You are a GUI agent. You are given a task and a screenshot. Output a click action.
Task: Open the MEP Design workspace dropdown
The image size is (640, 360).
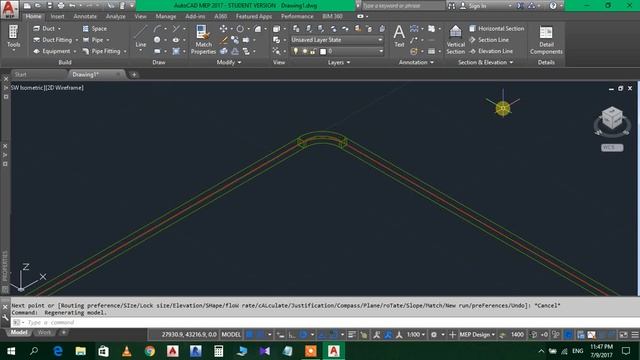click(x=477, y=335)
